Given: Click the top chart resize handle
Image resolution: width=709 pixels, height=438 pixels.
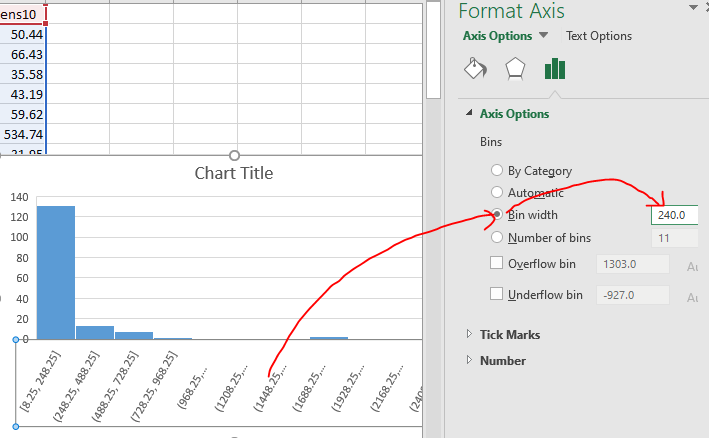Looking at the screenshot, I should [234, 155].
